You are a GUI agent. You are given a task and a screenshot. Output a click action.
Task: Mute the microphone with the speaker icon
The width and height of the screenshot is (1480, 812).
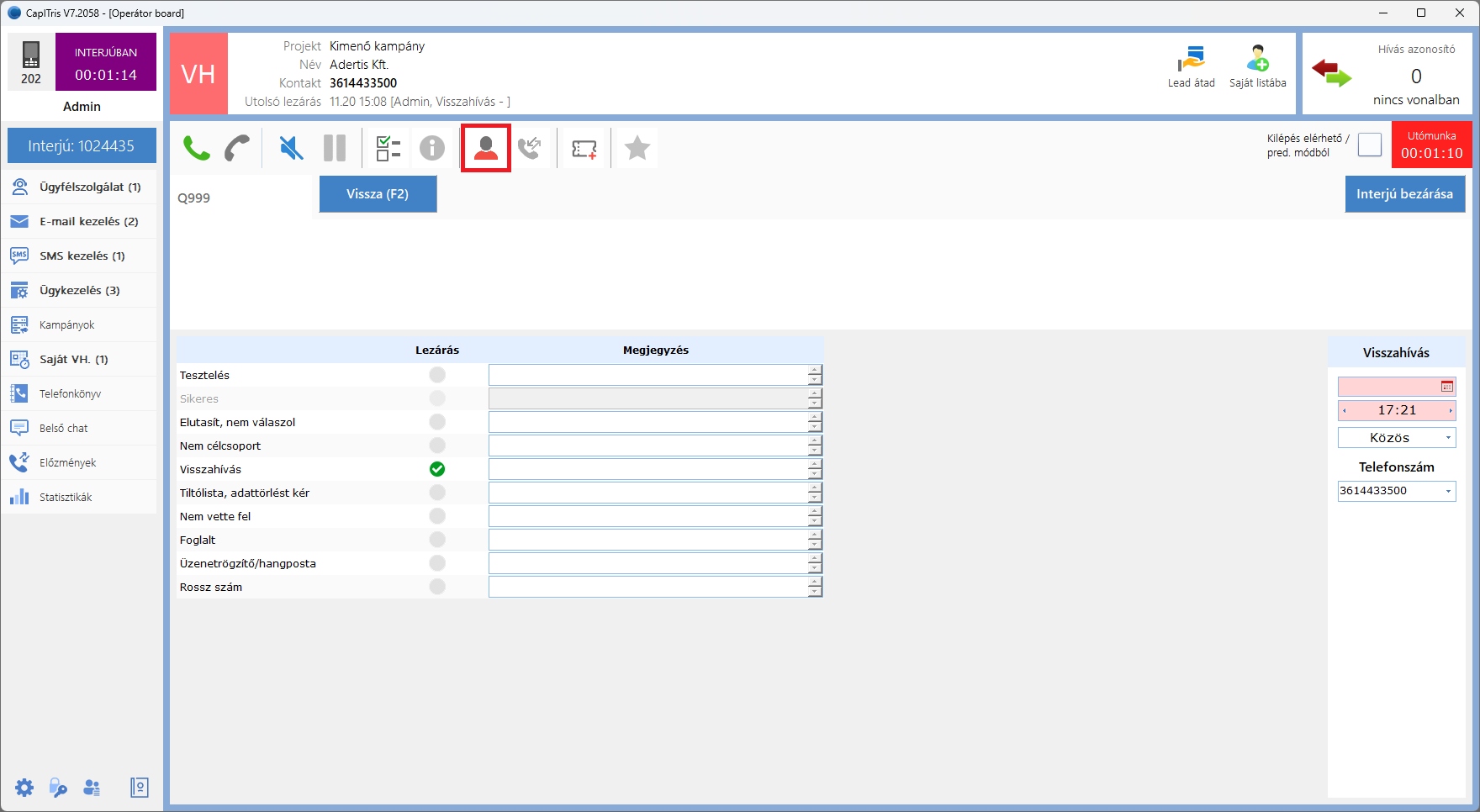[291, 149]
